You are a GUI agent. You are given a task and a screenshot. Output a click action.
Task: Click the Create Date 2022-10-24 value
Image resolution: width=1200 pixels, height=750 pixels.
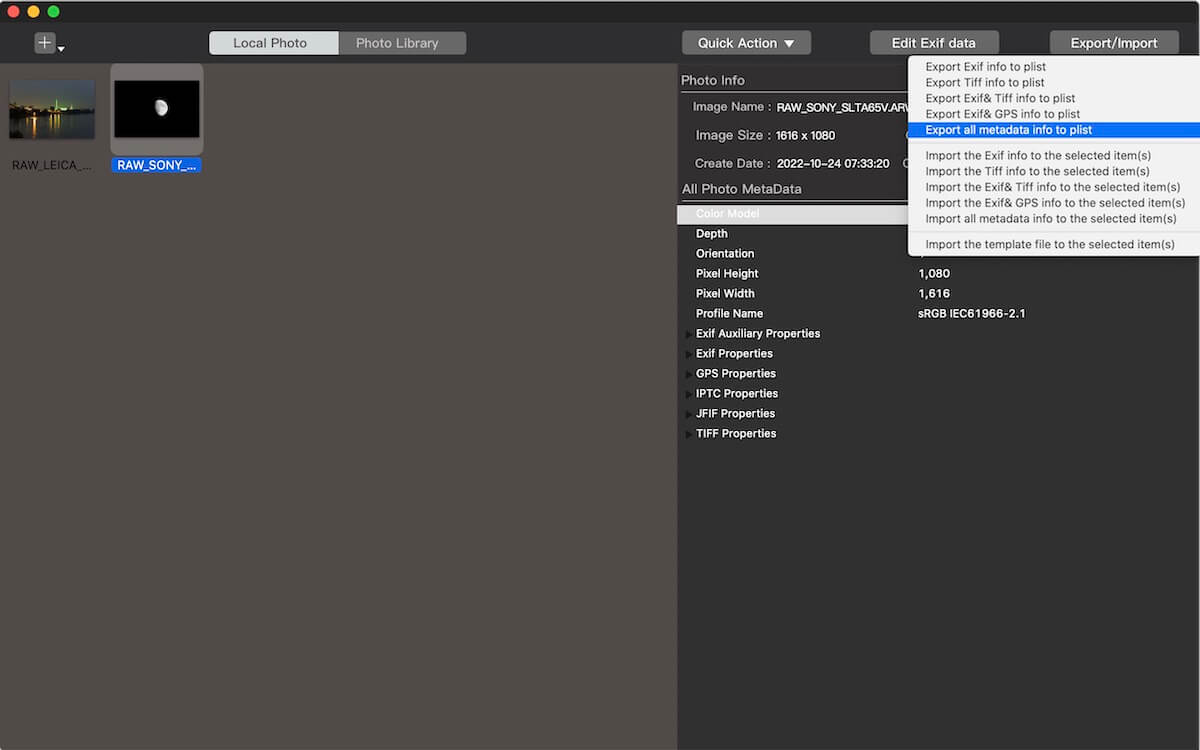point(833,163)
